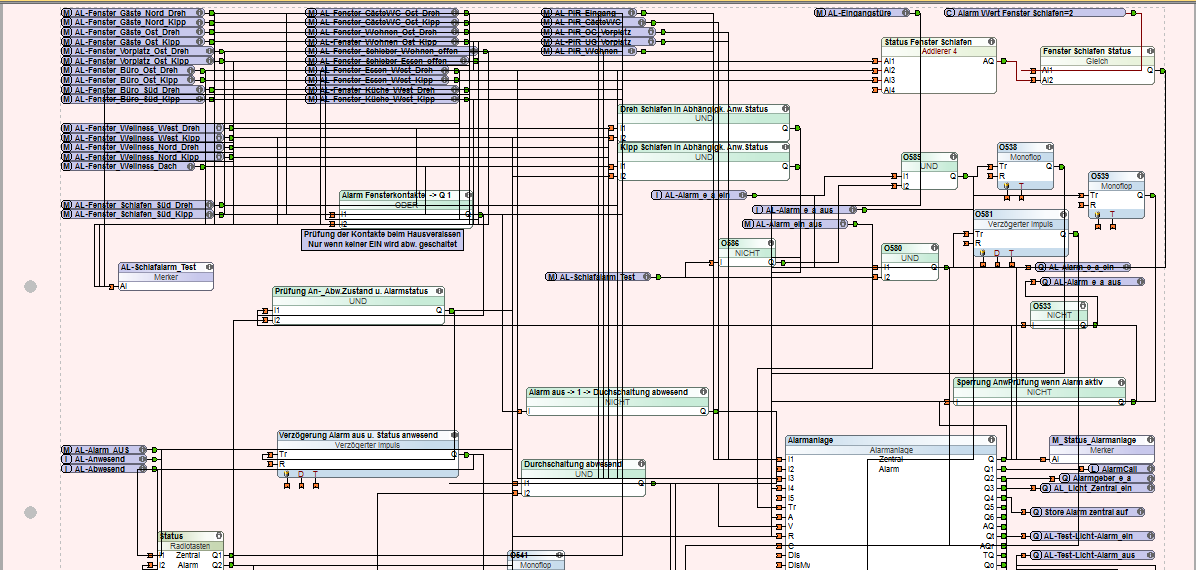
Task: Click T parameter pin of O538 Monoflop
Action: coord(1021,196)
